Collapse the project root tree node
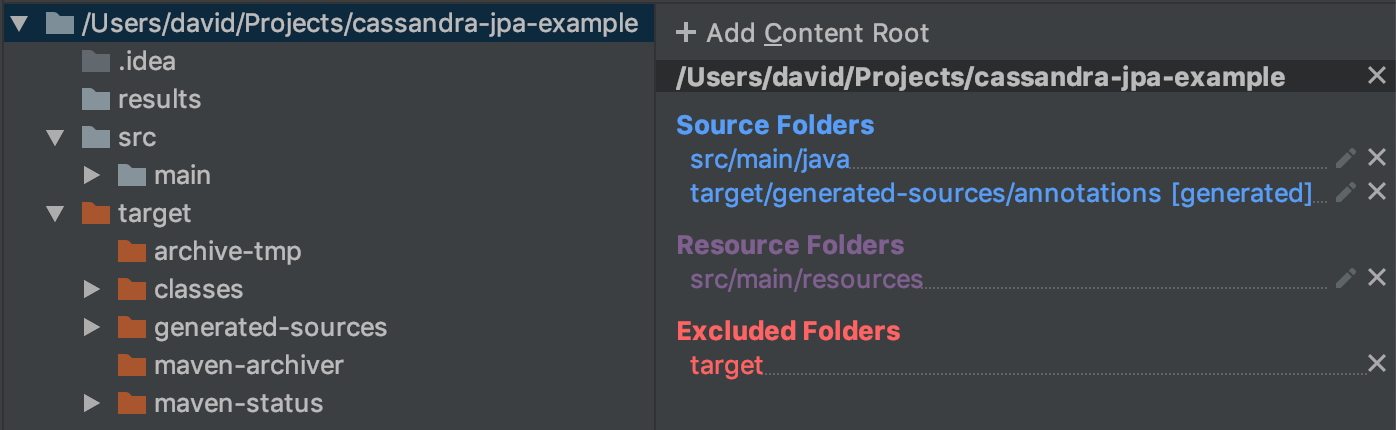The width and height of the screenshot is (1396, 430). [x=19, y=23]
